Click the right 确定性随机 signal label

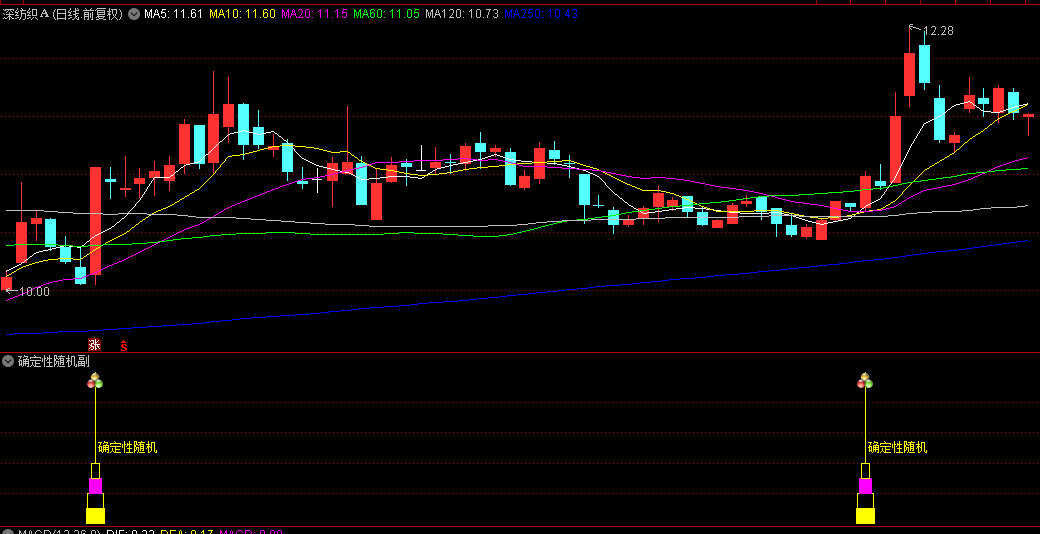(897, 448)
